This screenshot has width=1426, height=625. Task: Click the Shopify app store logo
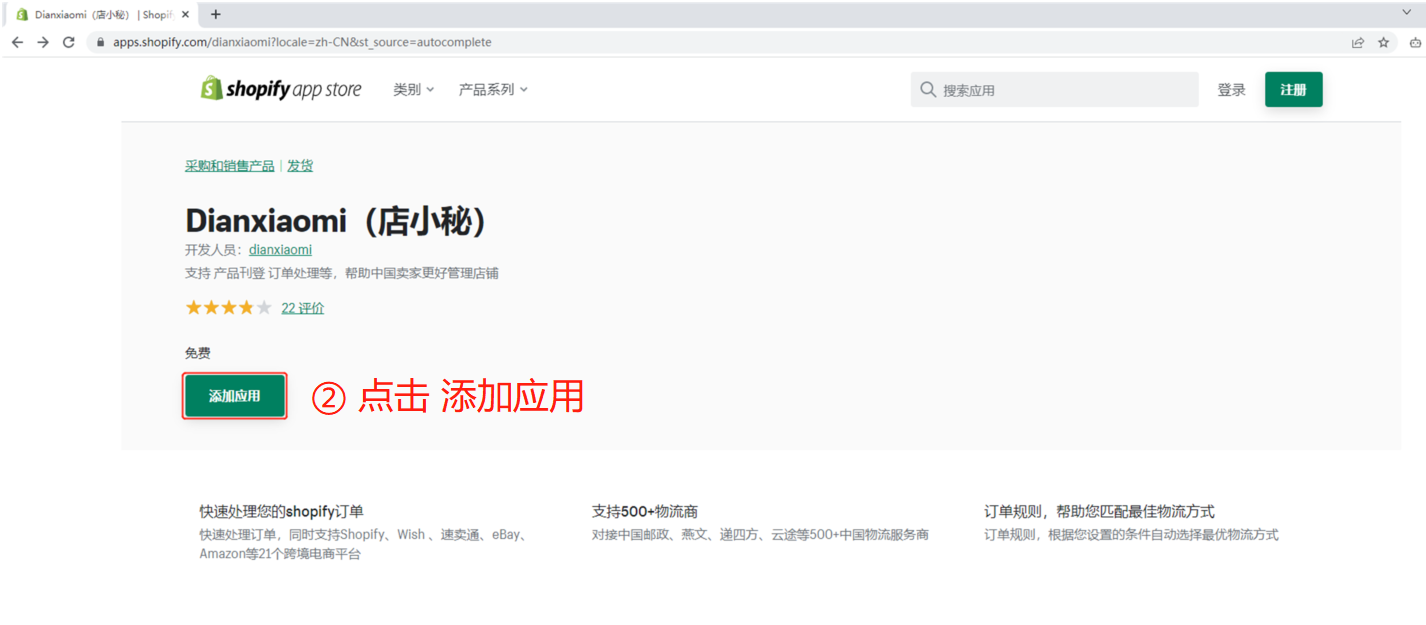(281, 89)
